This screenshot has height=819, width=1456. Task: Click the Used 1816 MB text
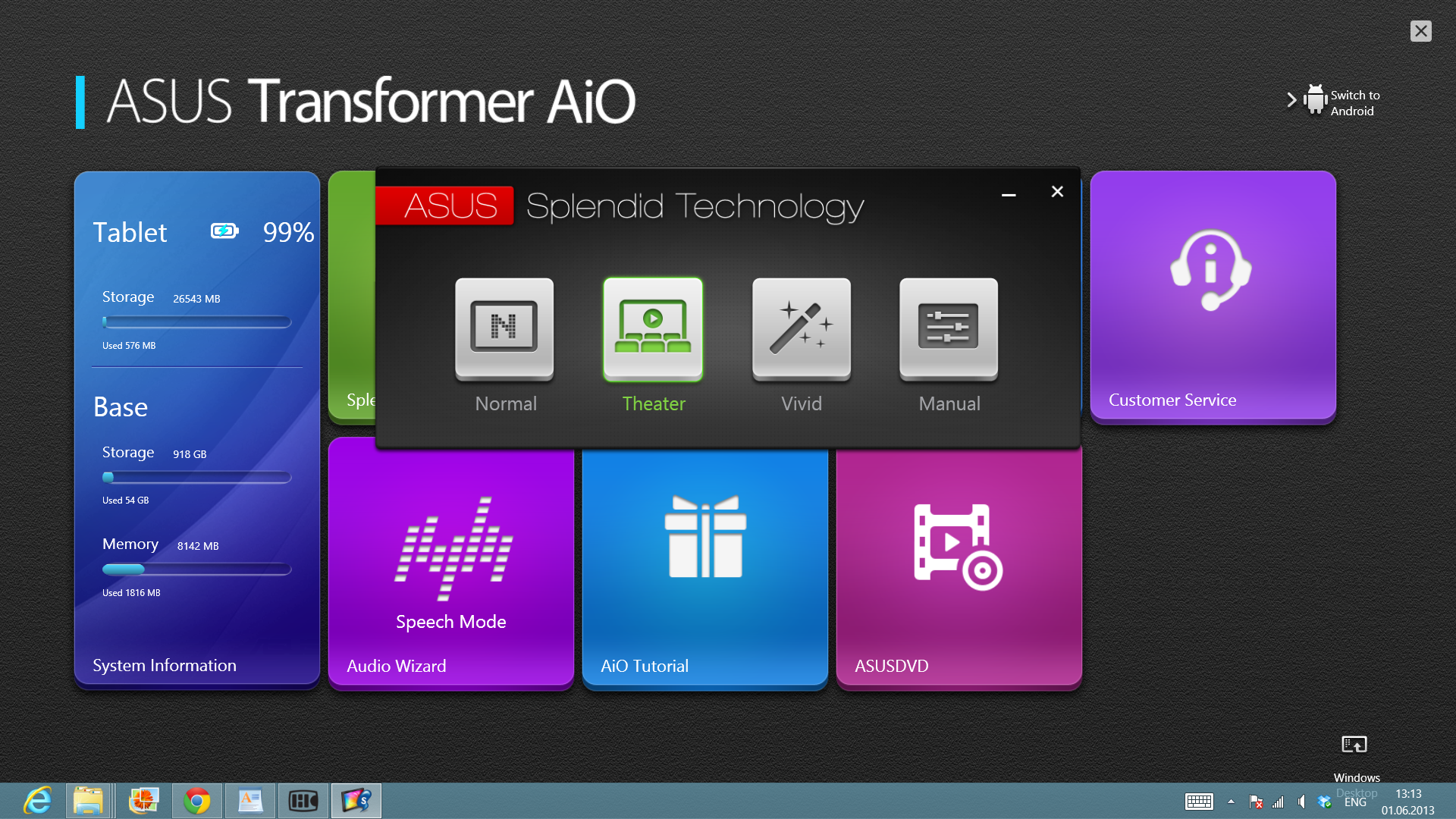coord(131,593)
